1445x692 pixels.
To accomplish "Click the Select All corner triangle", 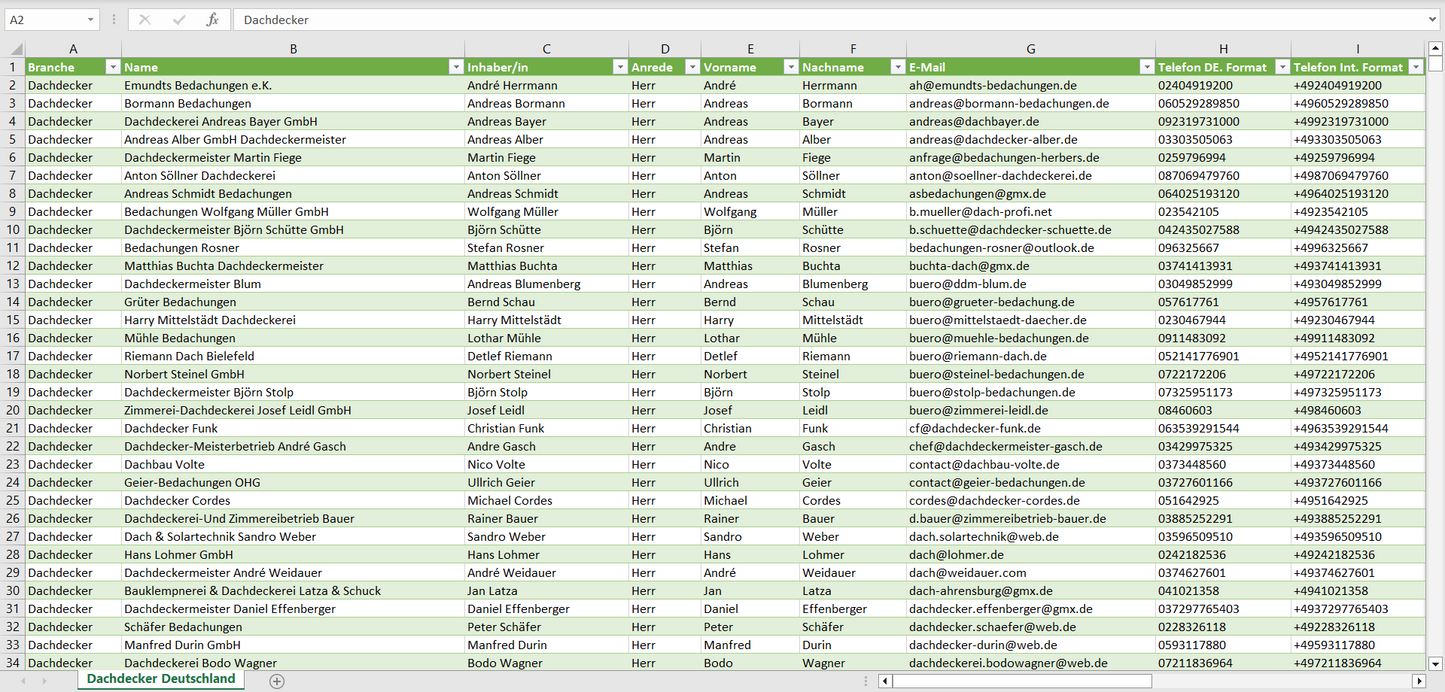I will pyautogui.click(x=14, y=49).
